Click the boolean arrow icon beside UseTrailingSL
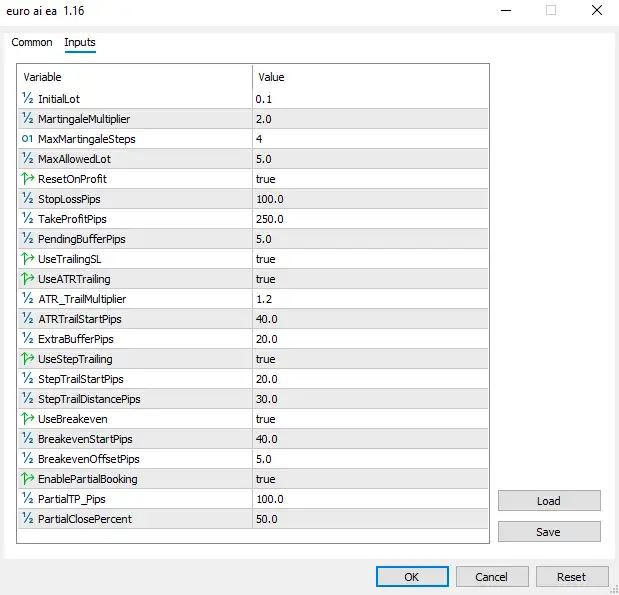This screenshot has height=595, width=619. coord(27,259)
